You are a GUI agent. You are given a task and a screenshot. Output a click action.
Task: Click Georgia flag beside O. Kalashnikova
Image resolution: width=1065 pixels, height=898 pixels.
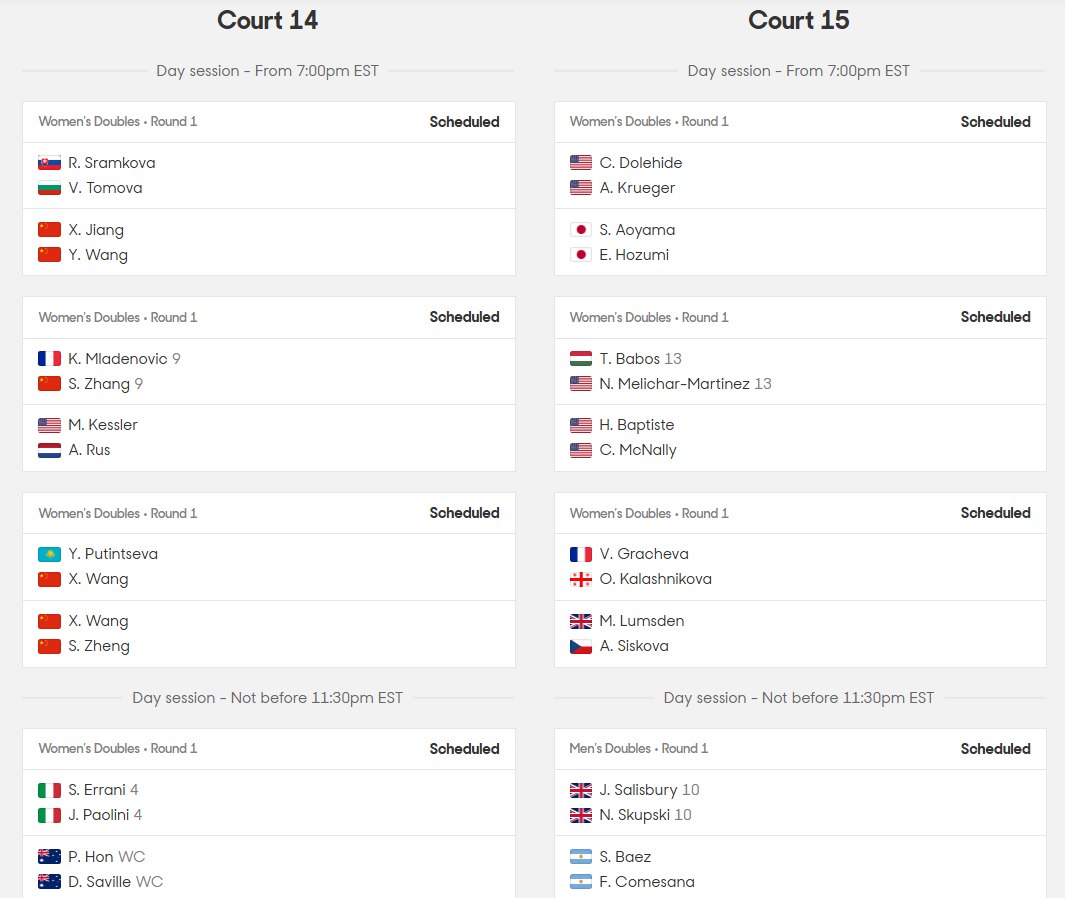click(x=581, y=579)
